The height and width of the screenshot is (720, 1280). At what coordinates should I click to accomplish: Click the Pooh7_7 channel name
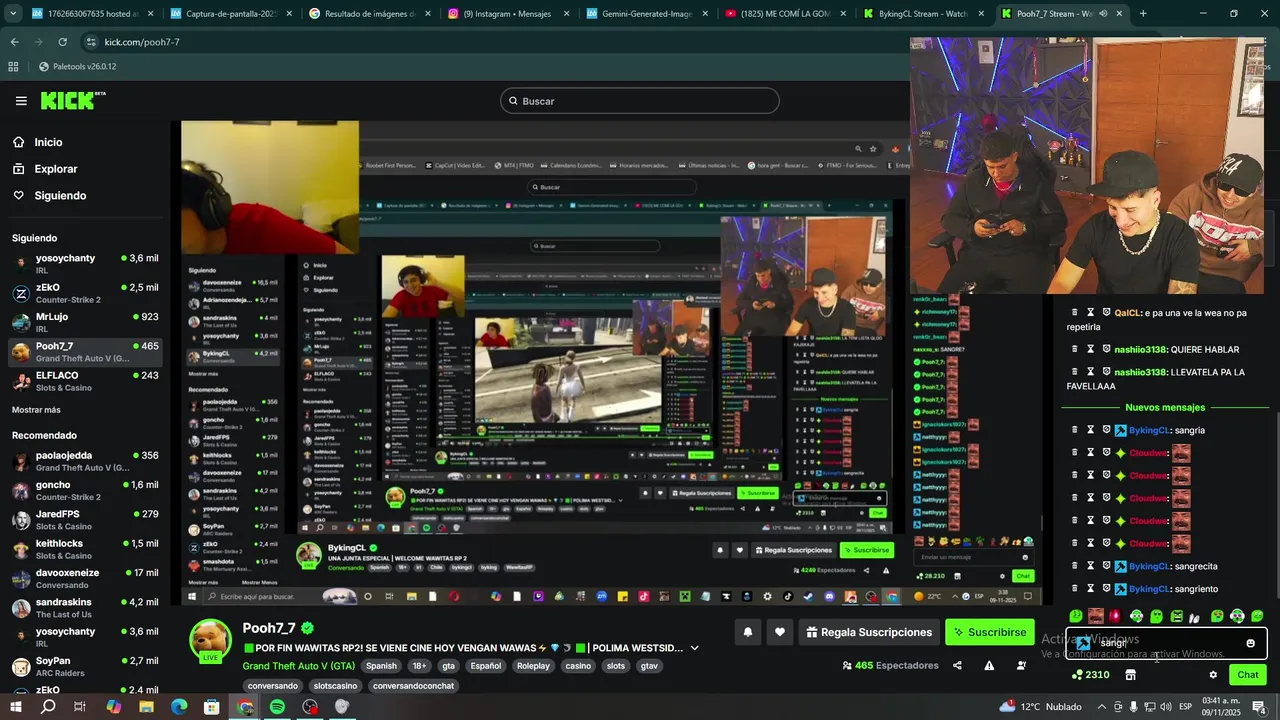point(269,628)
